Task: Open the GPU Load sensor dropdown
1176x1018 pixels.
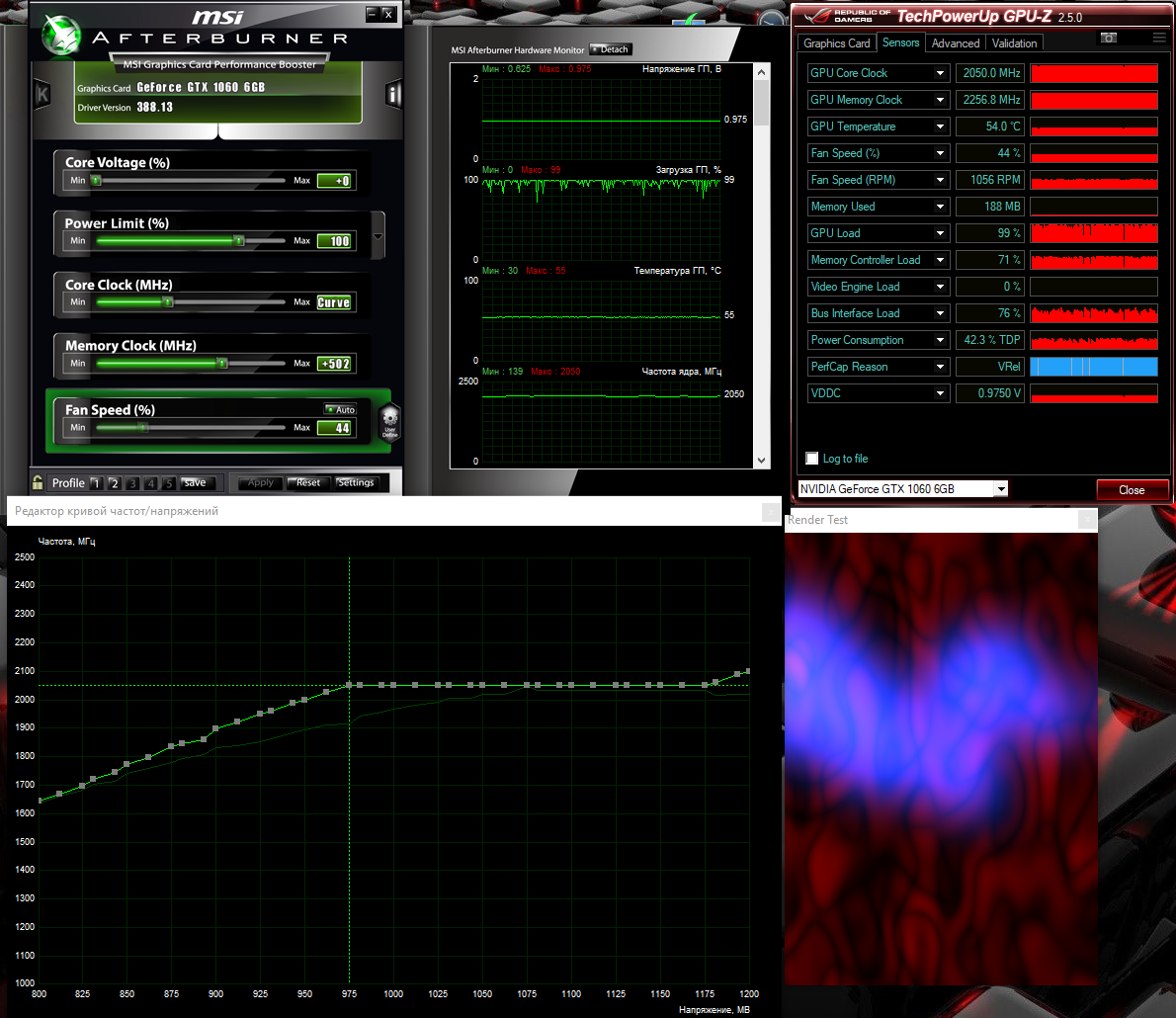Action: pyautogui.click(x=940, y=233)
